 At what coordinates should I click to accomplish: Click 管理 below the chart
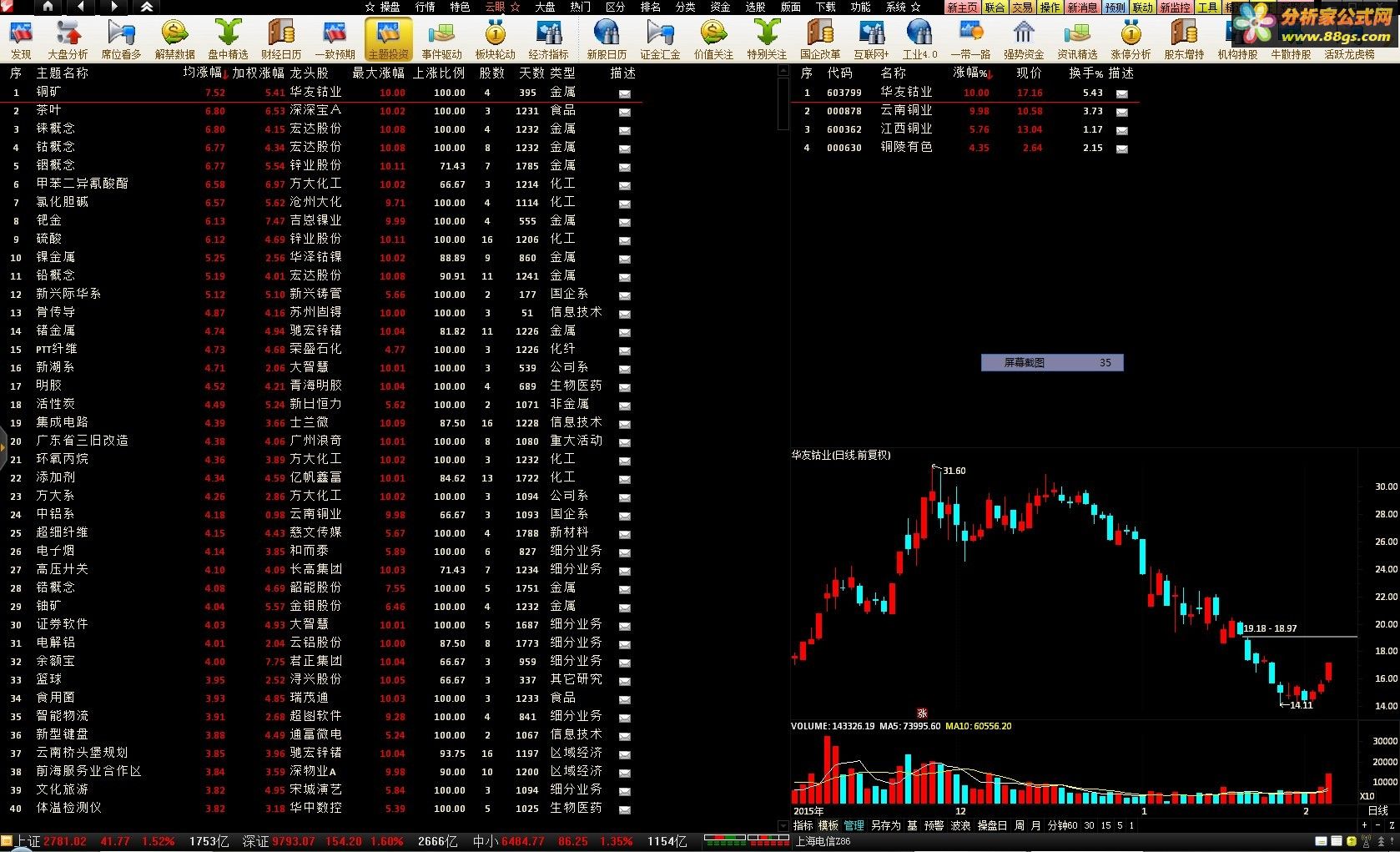854,825
